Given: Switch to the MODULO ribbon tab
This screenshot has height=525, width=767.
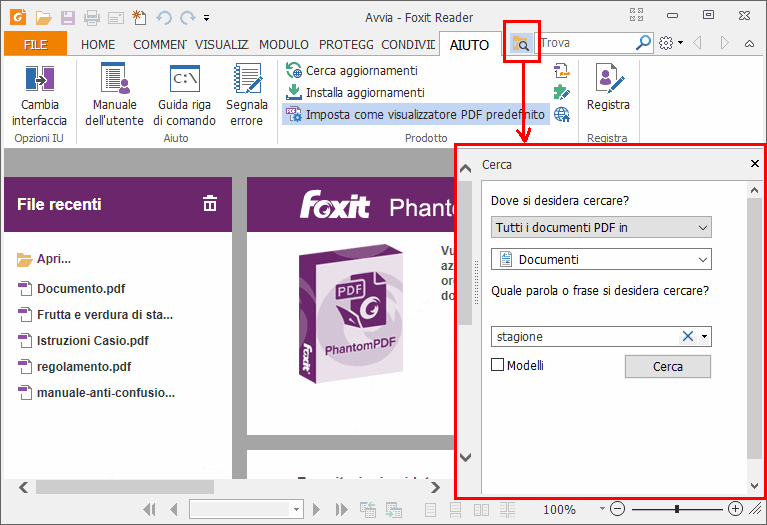Looking at the screenshot, I should click(x=284, y=45).
